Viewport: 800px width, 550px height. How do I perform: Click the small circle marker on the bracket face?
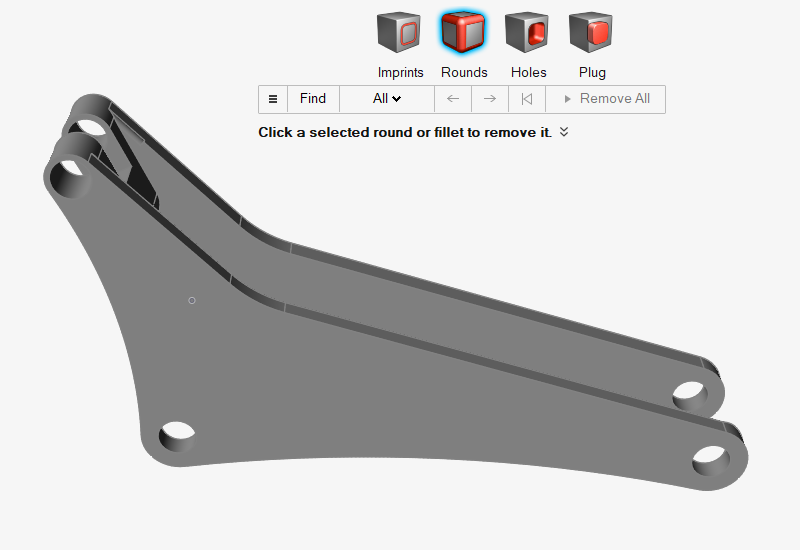[x=192, y=300]
